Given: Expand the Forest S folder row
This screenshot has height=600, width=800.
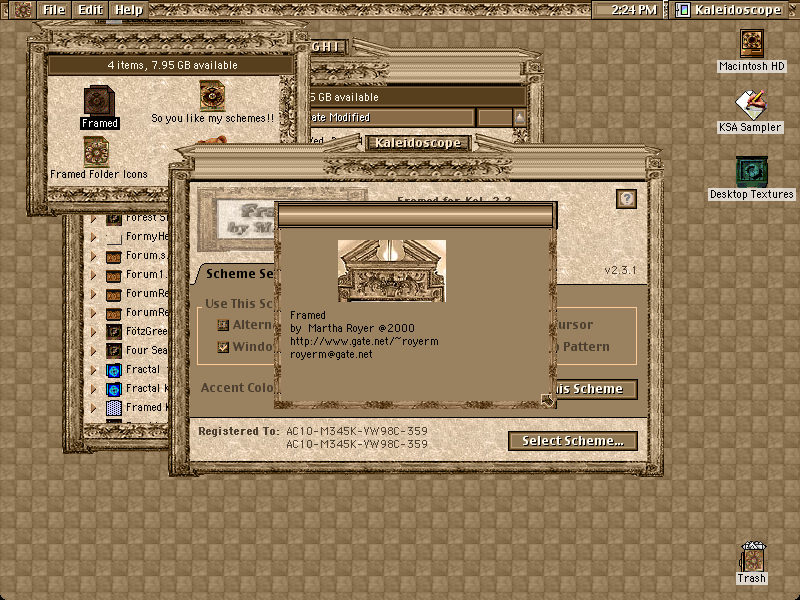Looking at the screenshot, I should [x=93, y=219].
